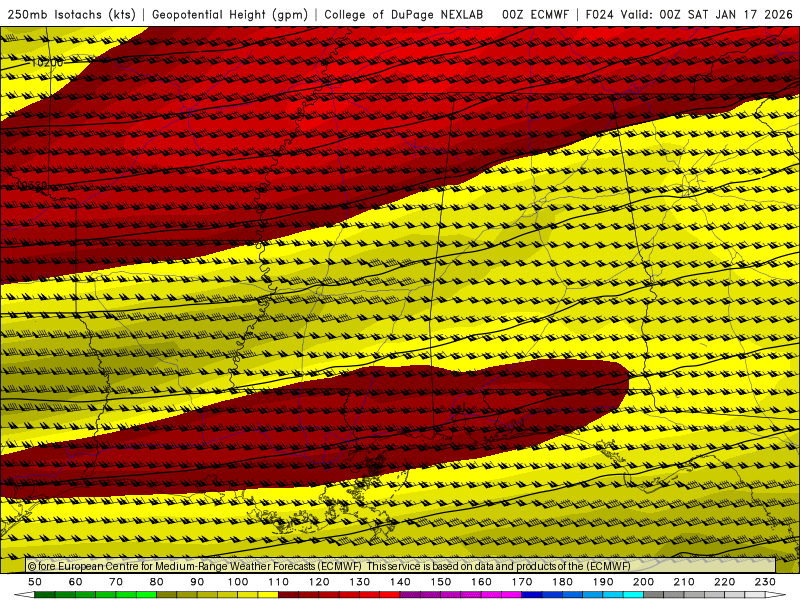Click the '80' value on the color scale
Screen dimensions: 800x600
[x=157, y=582]
